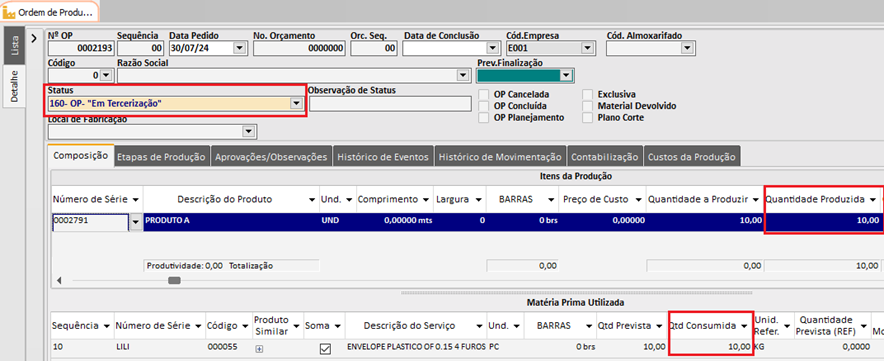Open the BARRAS filter in Matéria Prima Utilizada

click(588, 326)
